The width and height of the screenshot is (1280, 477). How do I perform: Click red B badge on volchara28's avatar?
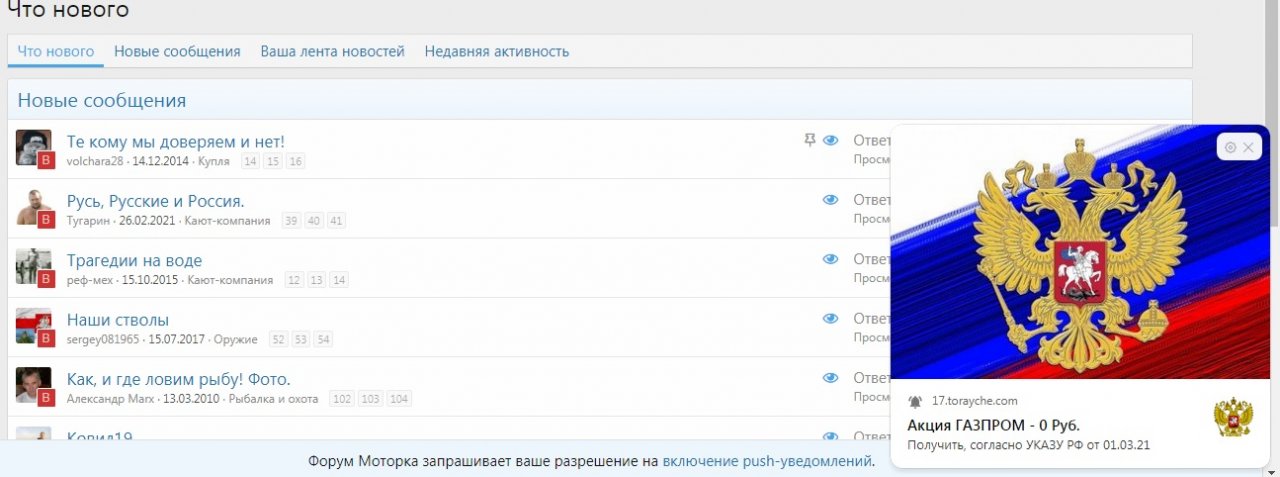45,161
